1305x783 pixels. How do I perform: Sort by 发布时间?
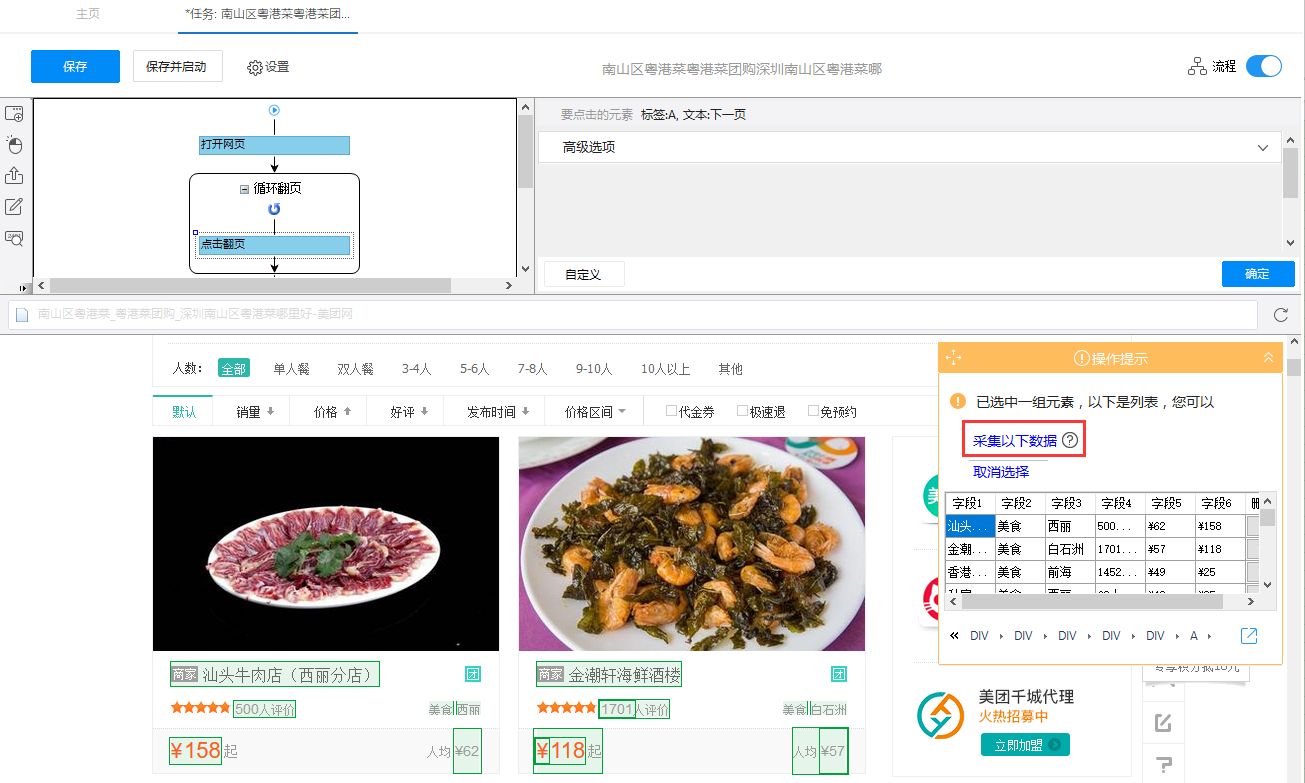tap(497, 411)
